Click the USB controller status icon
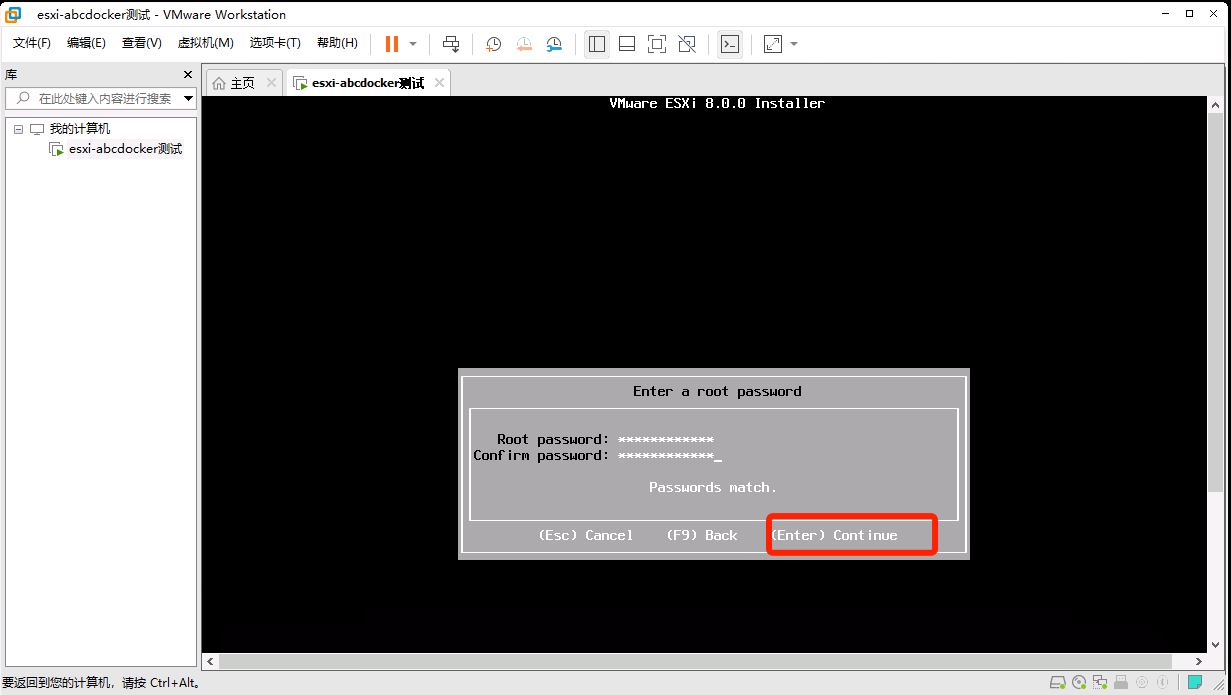This screenshot has height=695, width=1231. point(1121,682)
